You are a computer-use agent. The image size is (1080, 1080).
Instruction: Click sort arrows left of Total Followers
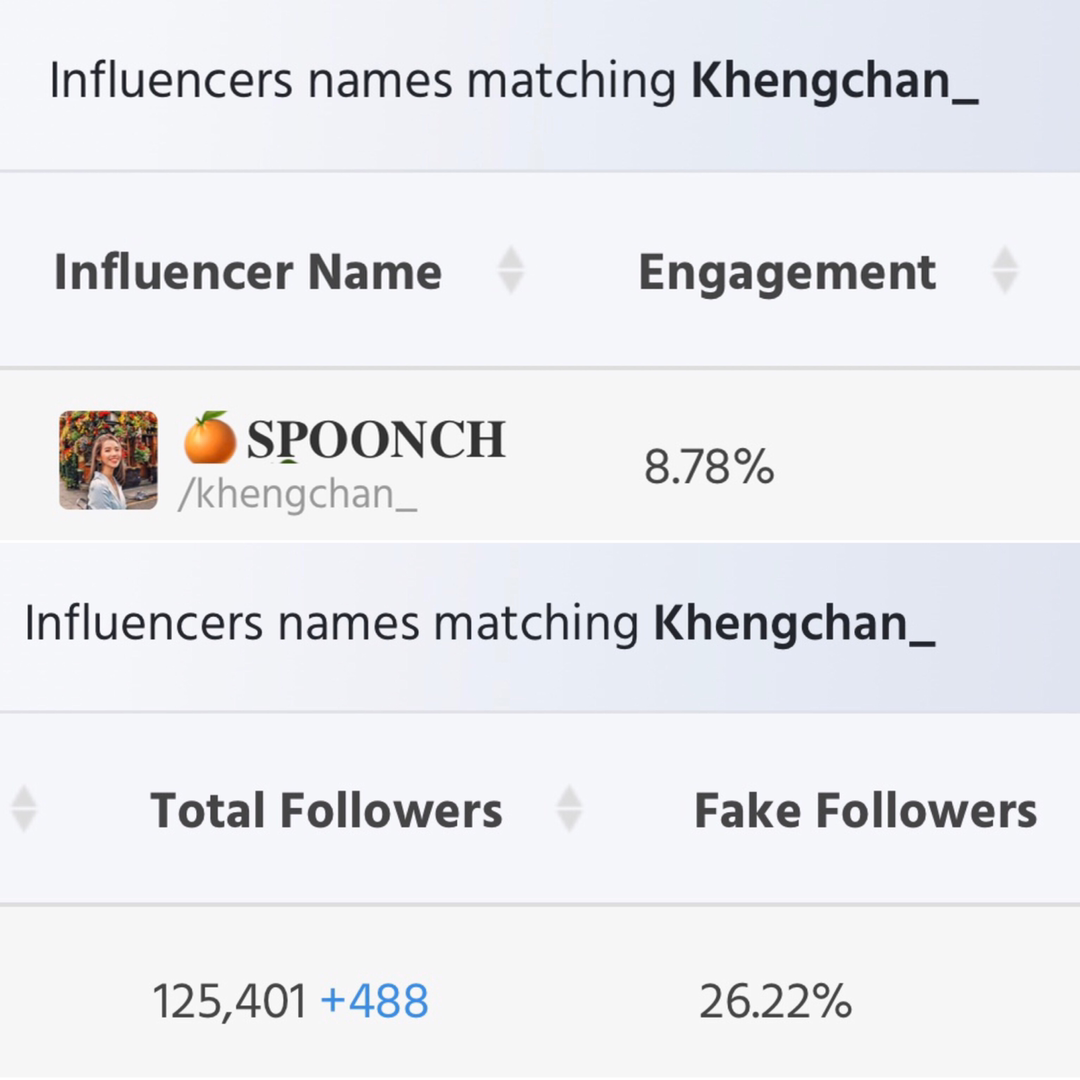[24, 809]
